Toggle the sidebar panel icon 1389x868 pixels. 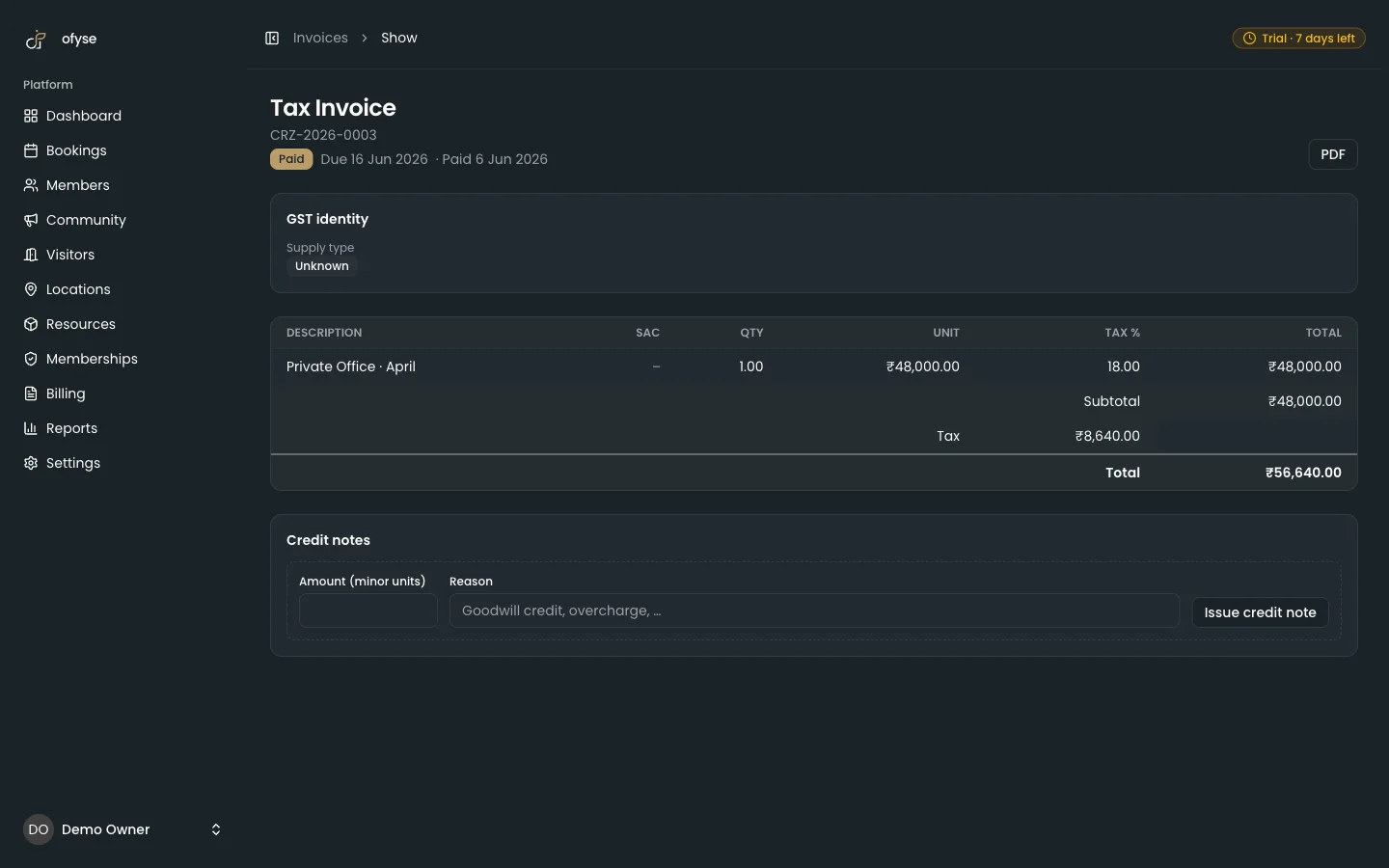click(272, 38)
